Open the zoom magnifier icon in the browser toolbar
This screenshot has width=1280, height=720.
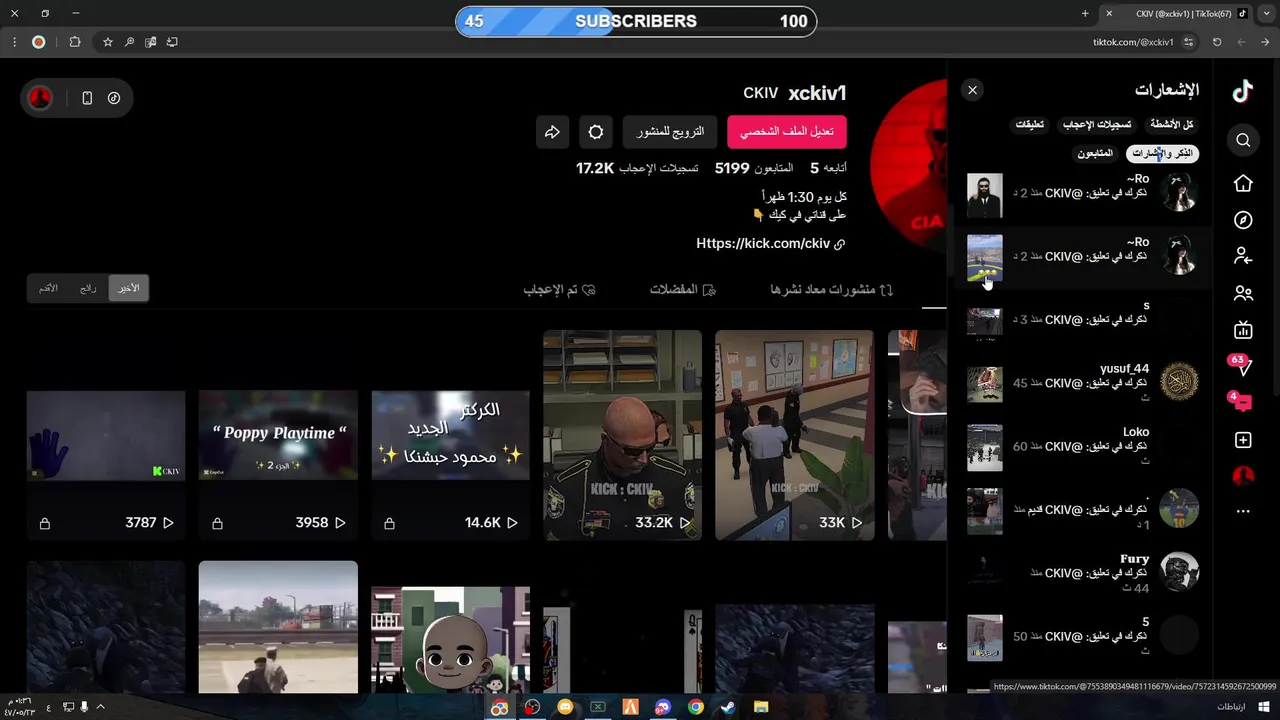point(129,42)
